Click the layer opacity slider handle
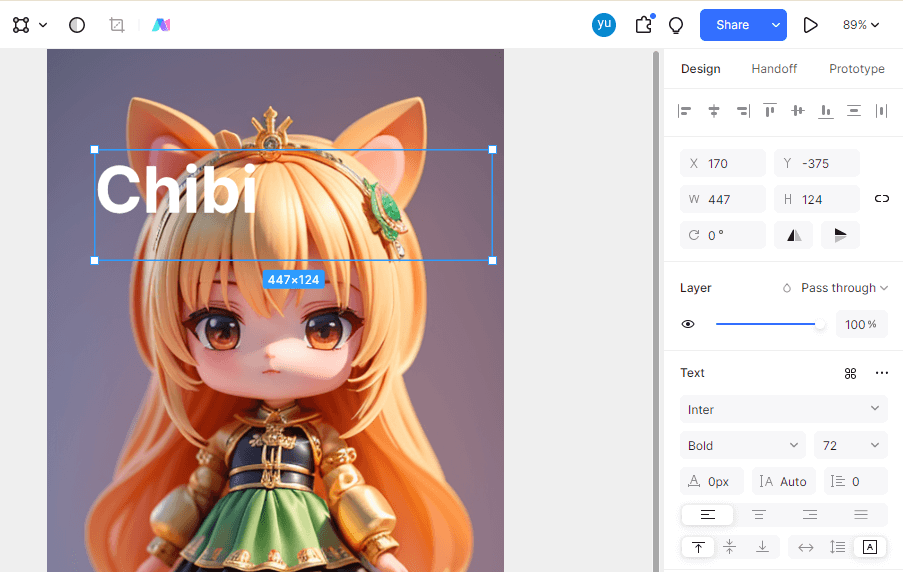Screen dimensions: 903x572 click(x=819, y=324)
